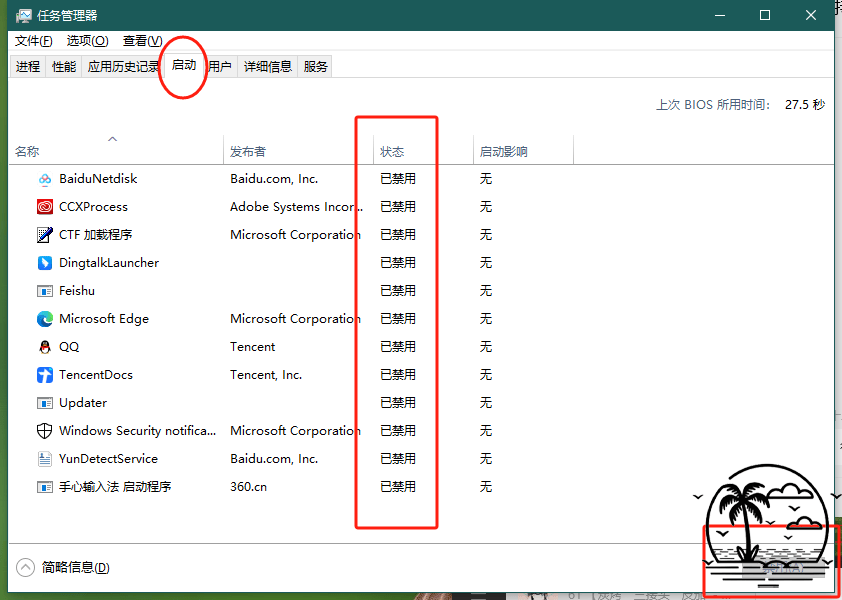Switch to the 性能 tab
The image size is (842, 600).
click(64, 67)
